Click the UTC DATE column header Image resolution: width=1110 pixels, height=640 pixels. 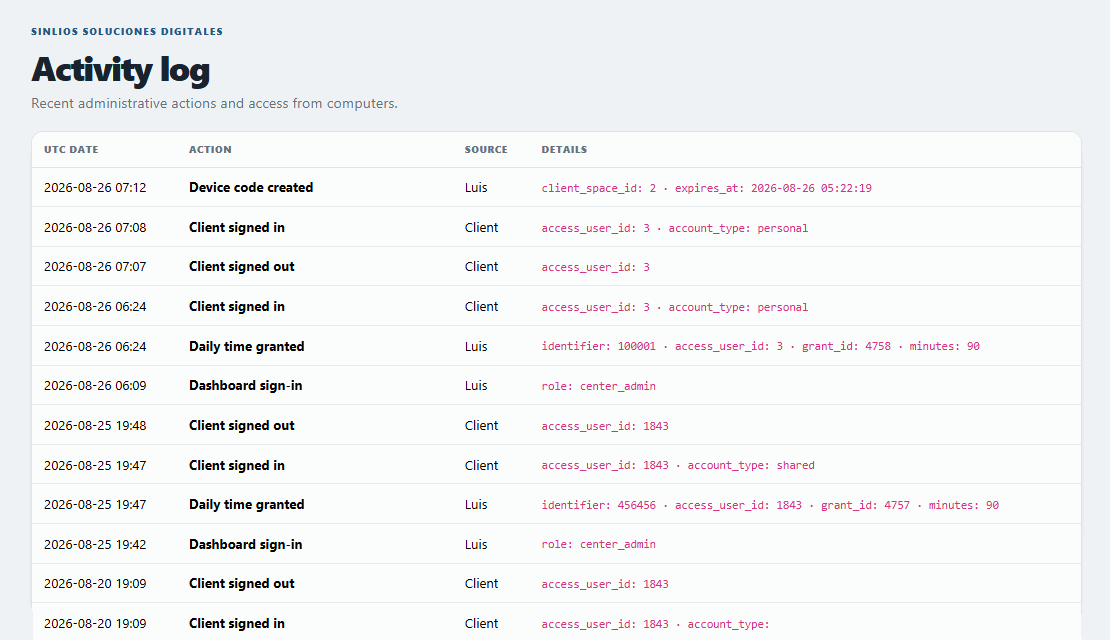point(71,149)
